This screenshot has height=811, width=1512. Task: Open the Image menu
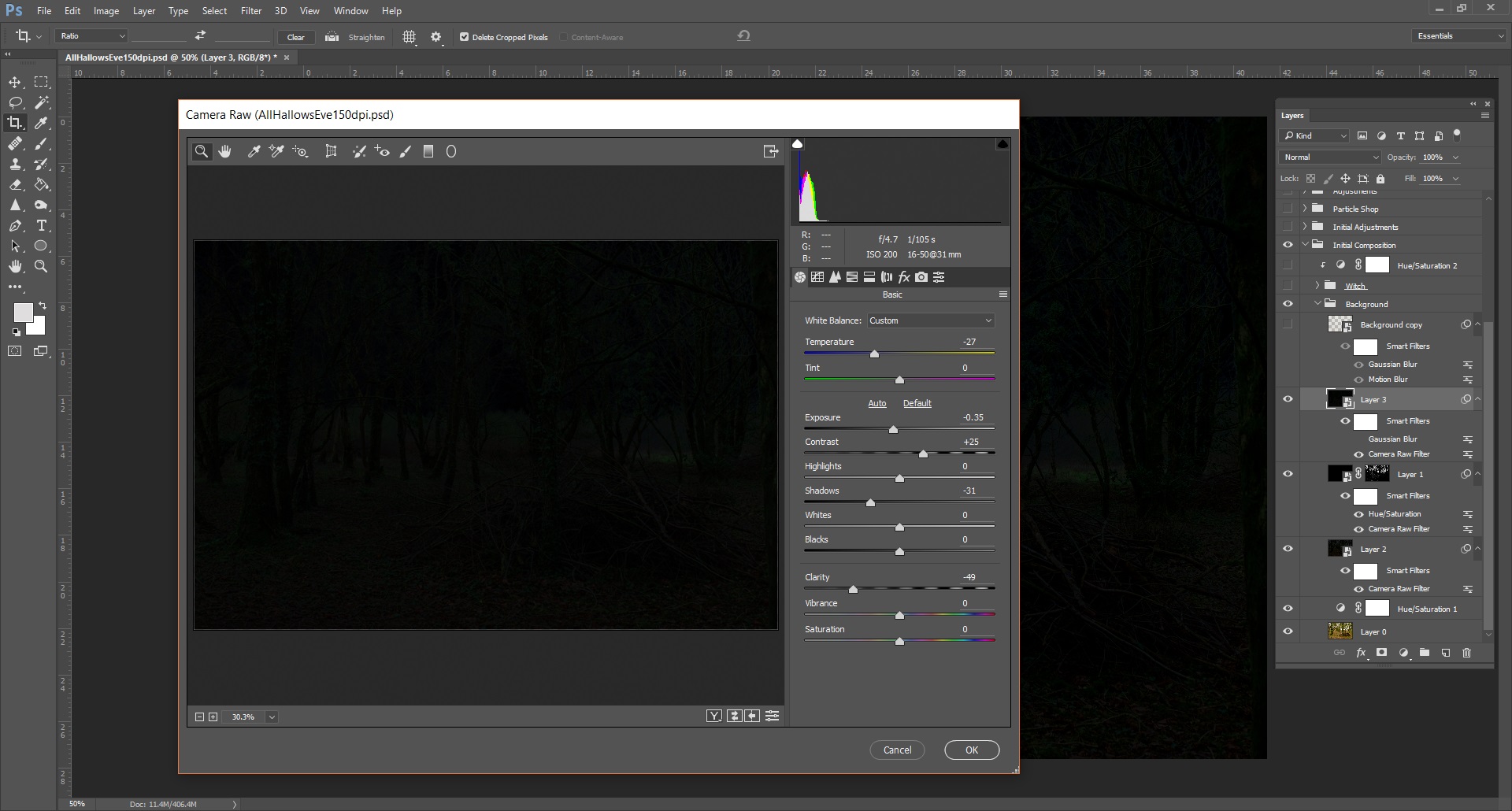click(106, 11)
